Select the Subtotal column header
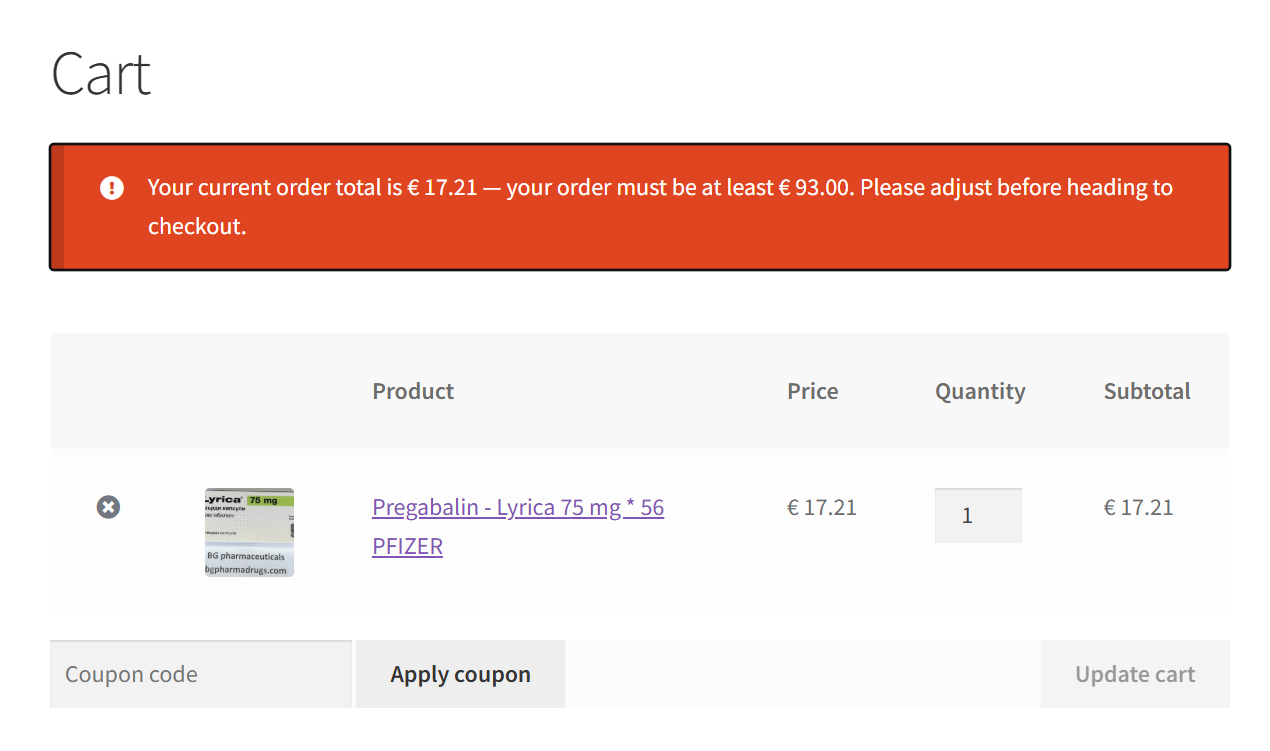1270x751 pixels. [x=1146, y=391]
